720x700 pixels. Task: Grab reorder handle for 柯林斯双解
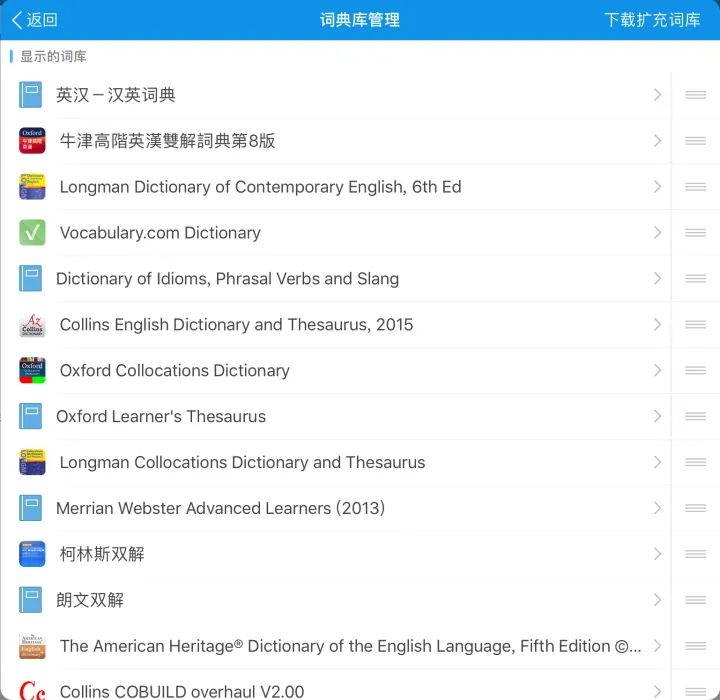click(695, 554)
